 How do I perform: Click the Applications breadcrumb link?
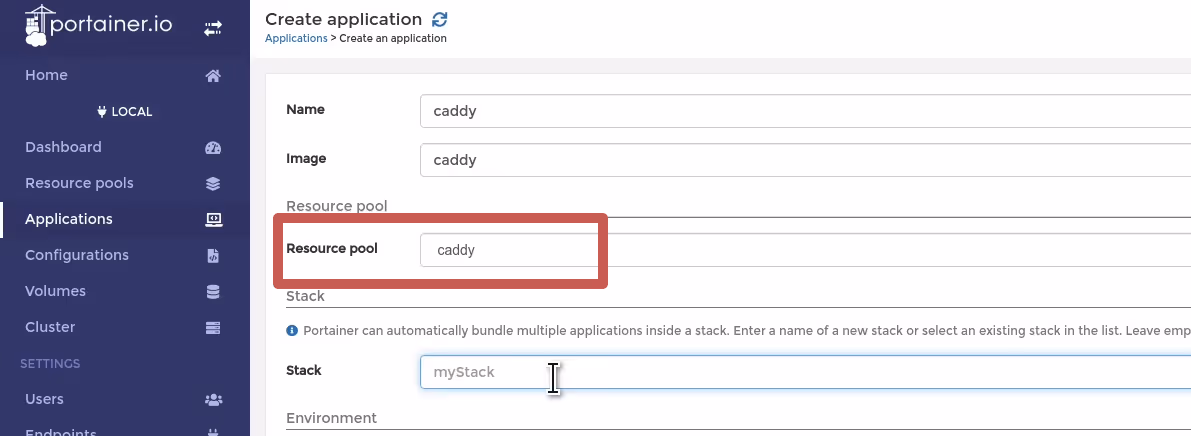tap(296, 38)
